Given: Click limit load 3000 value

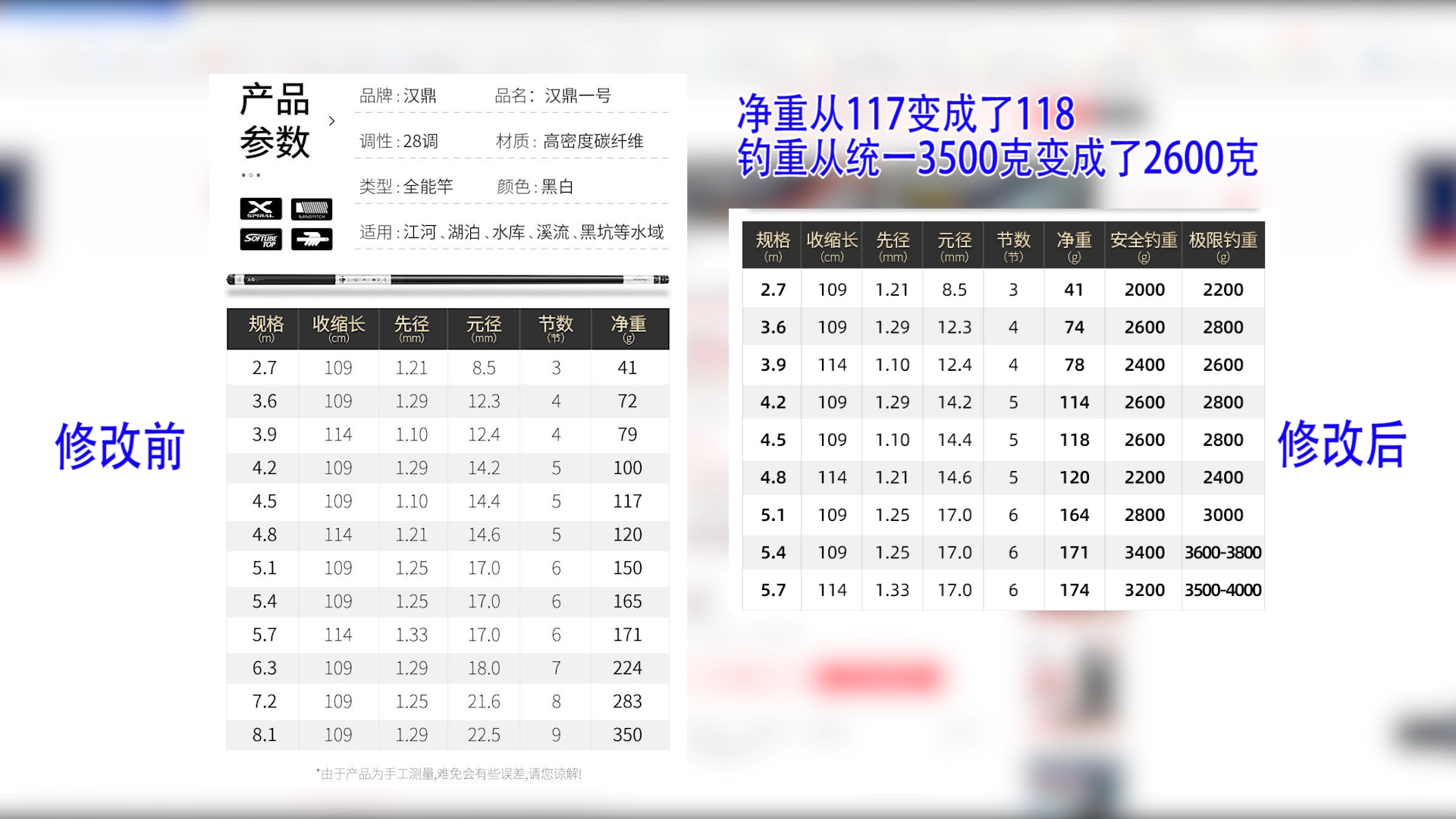Looking at the screenshot, I should [1223, 515].
